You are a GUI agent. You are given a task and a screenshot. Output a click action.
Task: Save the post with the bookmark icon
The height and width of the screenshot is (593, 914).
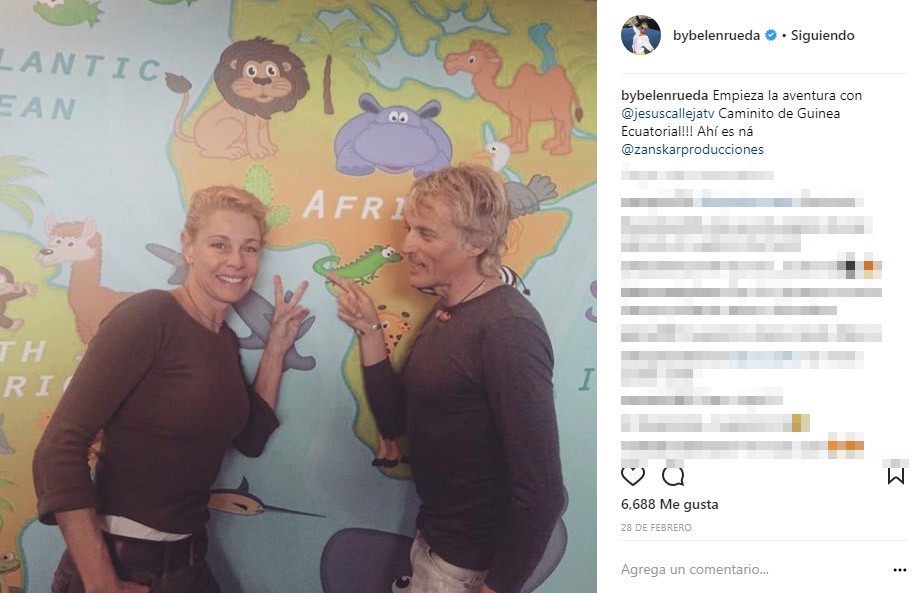click(895, 476)
